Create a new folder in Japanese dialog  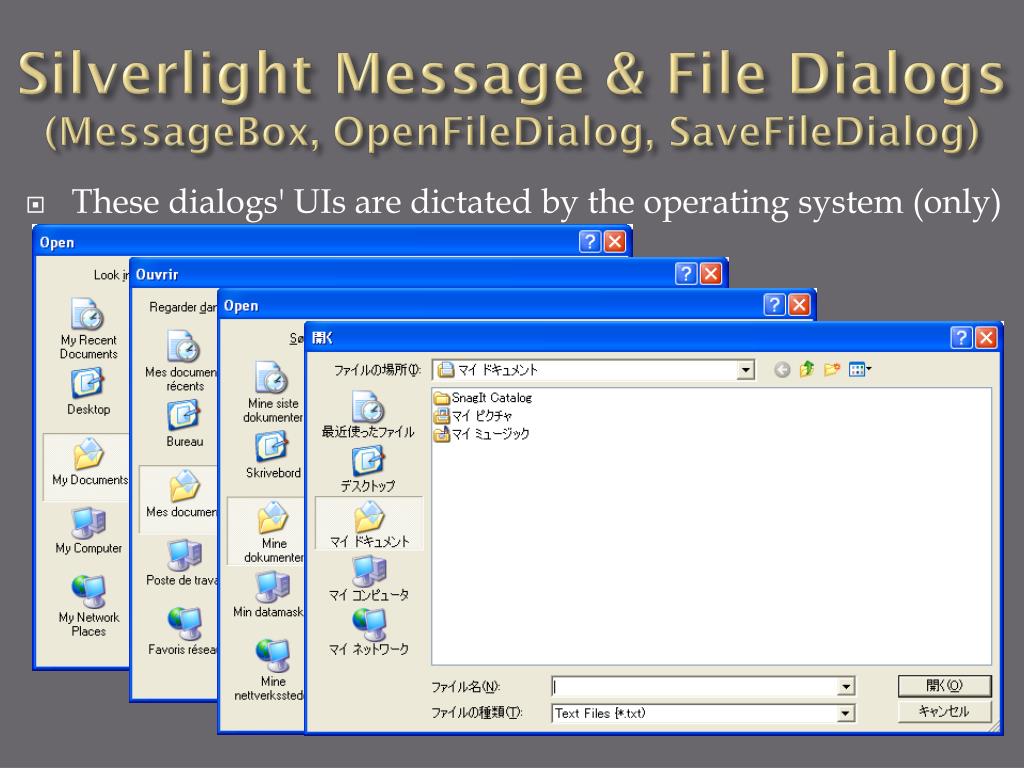click(831, 370)
